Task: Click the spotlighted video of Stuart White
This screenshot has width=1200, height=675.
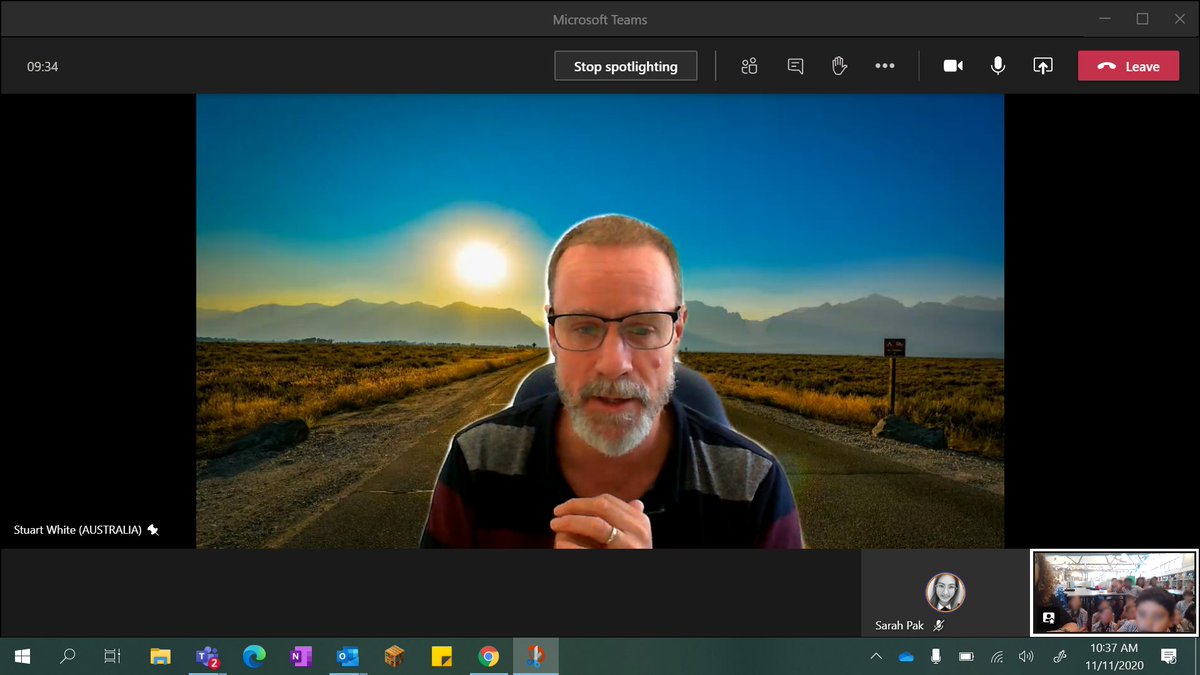Action: [600, 321]
